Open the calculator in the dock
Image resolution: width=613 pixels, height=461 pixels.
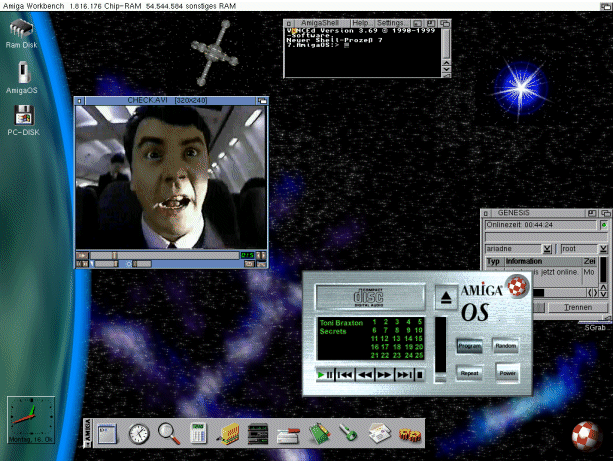[198, 433]
